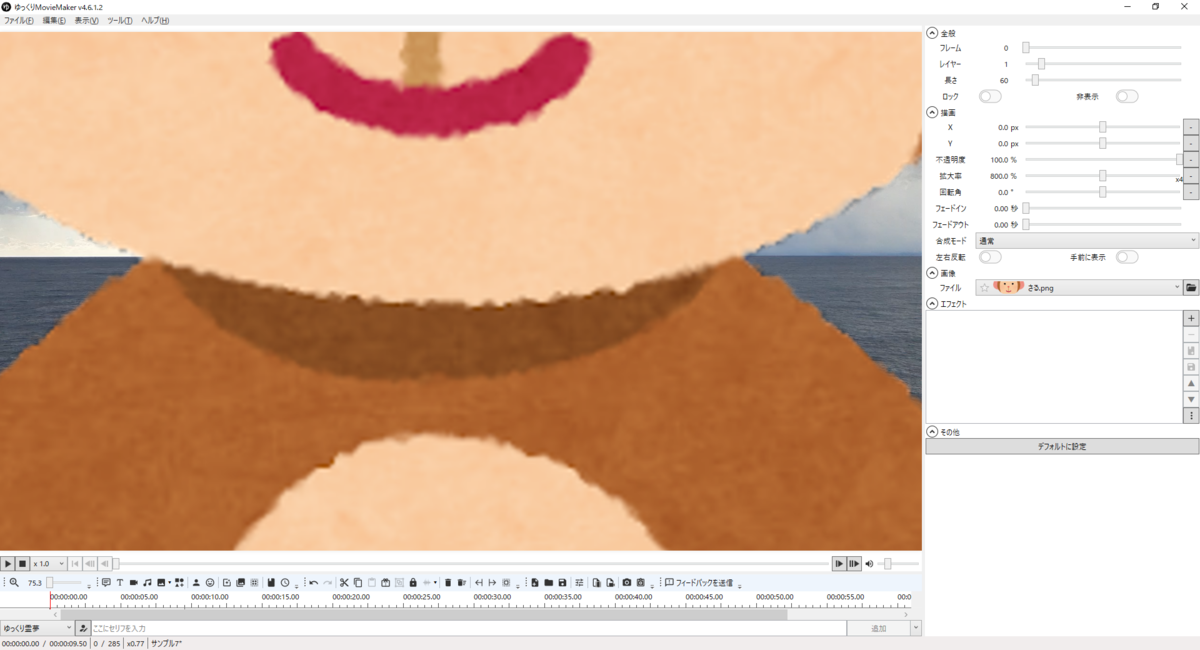Open the ファイル menu

point(18,20)
